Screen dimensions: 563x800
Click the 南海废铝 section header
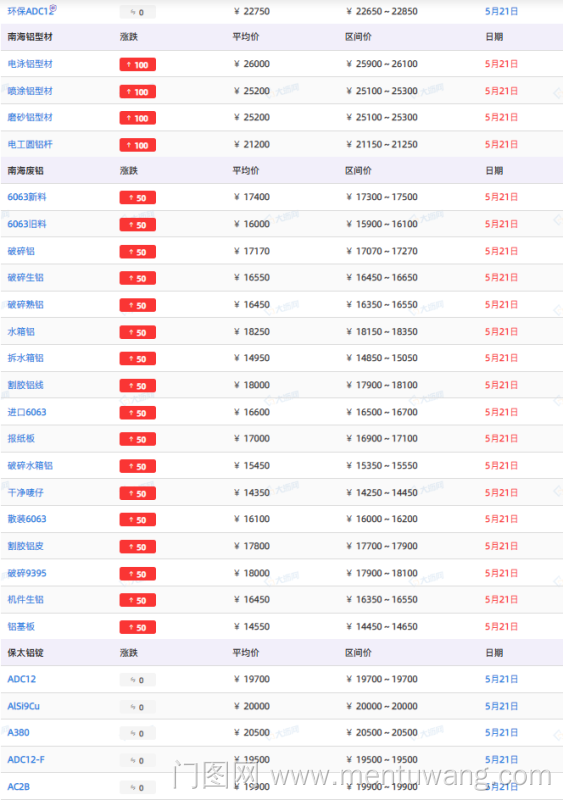[26, 171]
